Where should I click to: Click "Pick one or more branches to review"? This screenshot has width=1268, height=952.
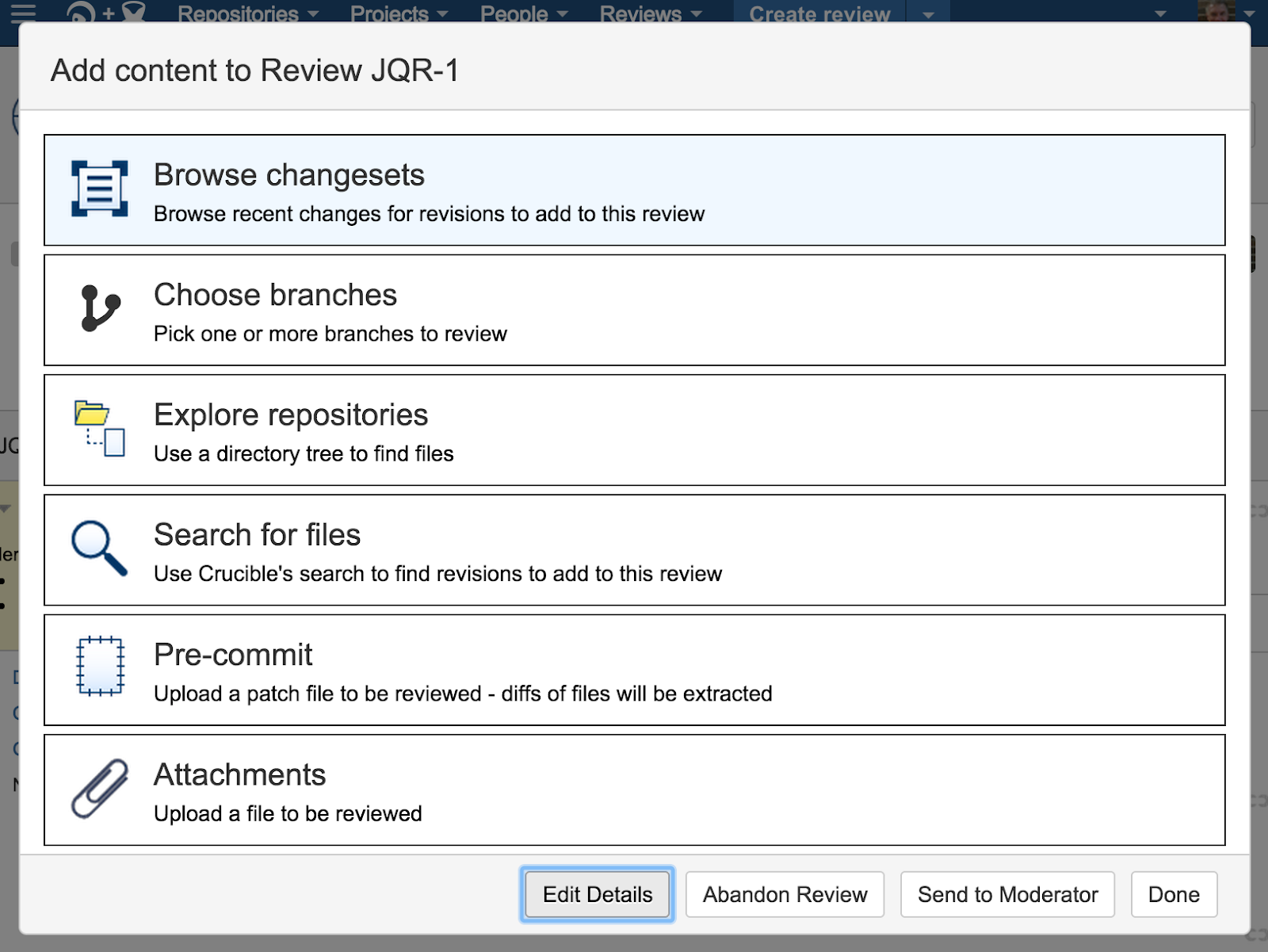[330, 334]
